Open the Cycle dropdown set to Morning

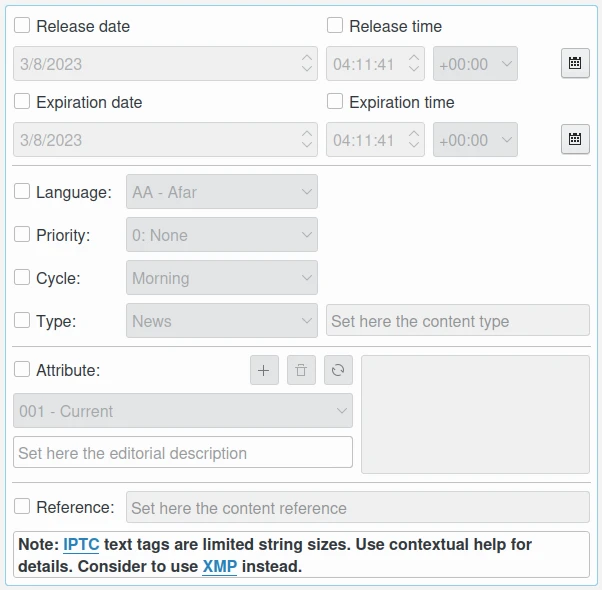click(222, 278)
